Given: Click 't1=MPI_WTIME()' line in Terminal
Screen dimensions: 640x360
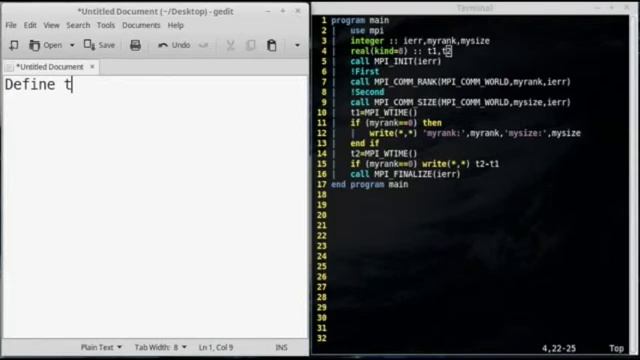Looking at the screenshot, I should tap(384, 112).
